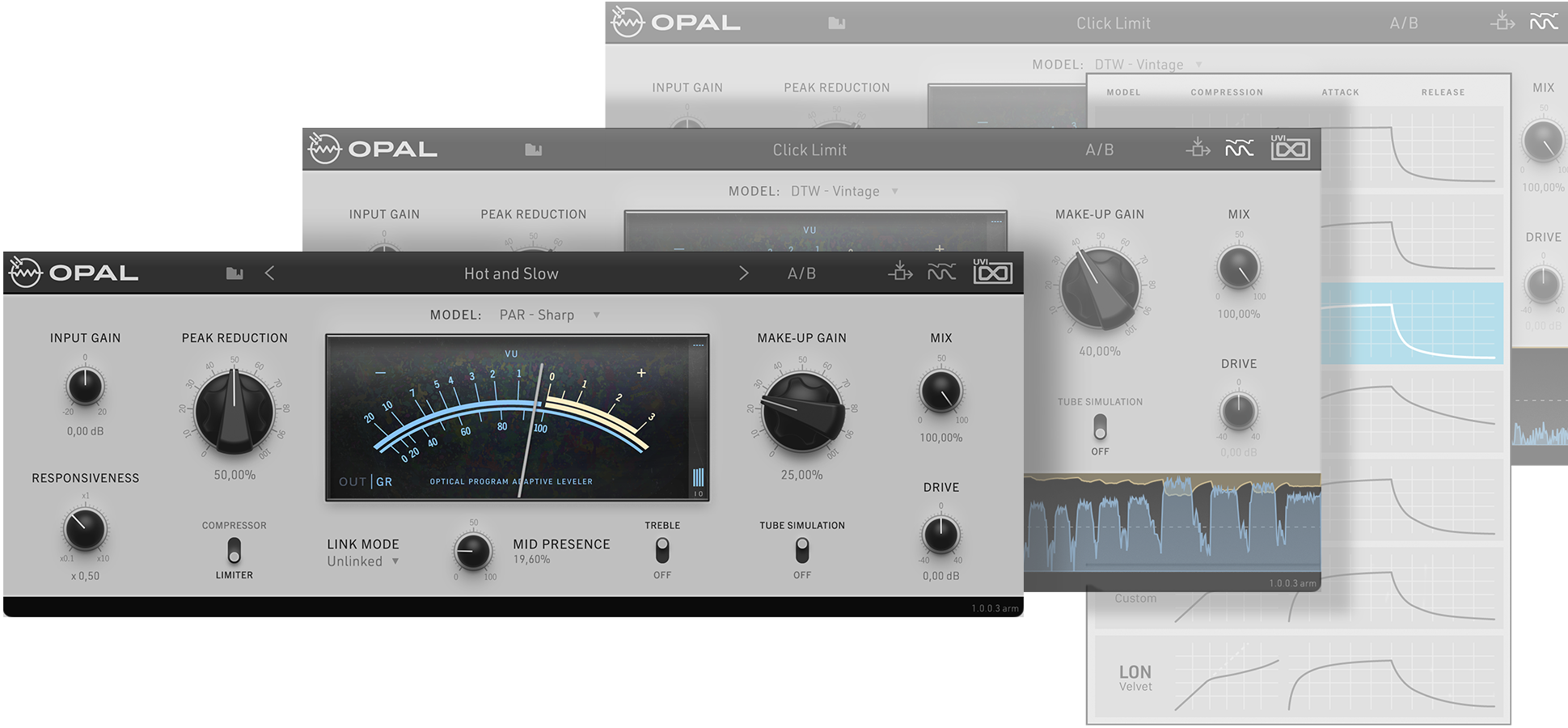
Task: Click the meter options dots on VU display
Action: coord(698,345)
